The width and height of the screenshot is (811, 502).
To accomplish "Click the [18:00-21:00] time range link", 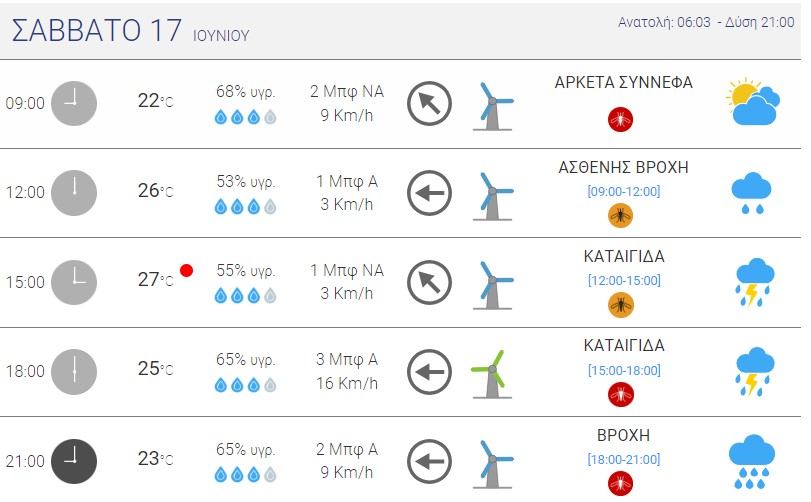I will pyautogui.click(x=624, y=459).
